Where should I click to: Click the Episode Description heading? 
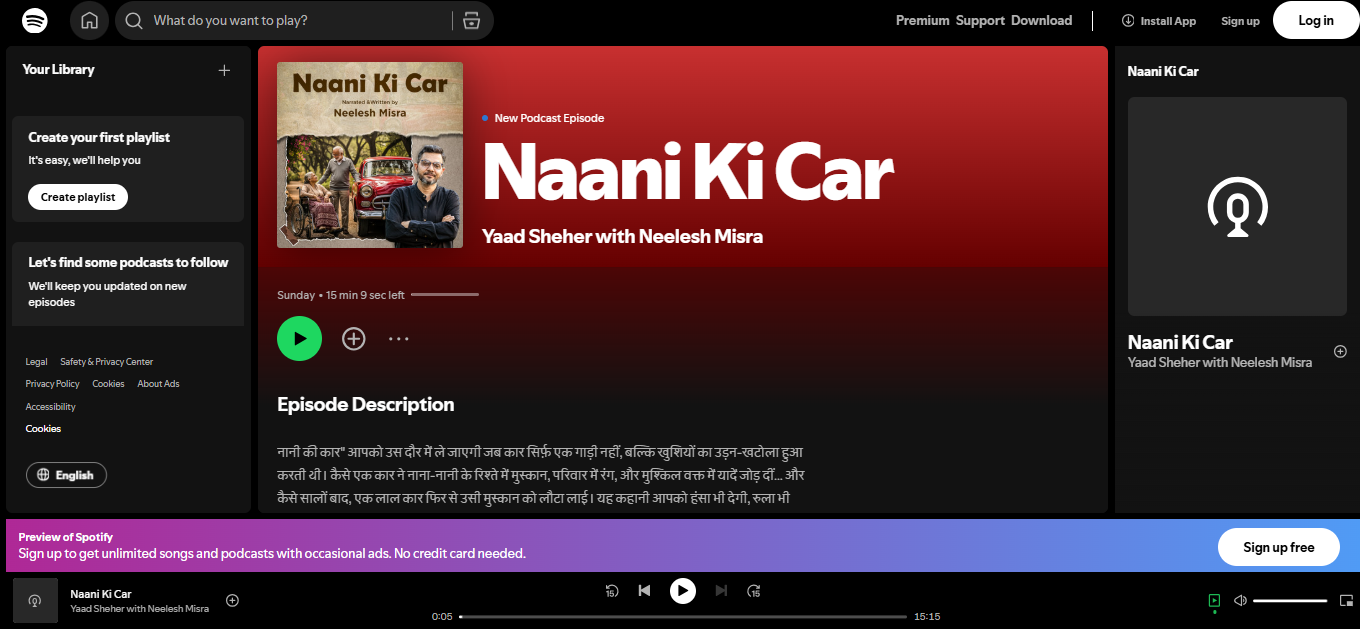pos(365,404)
